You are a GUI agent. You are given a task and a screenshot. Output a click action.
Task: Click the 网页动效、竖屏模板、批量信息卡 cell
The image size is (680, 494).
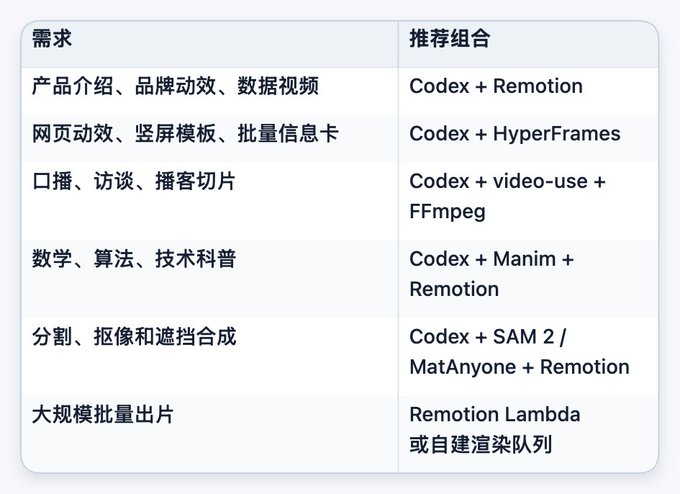tap(209, 138)
